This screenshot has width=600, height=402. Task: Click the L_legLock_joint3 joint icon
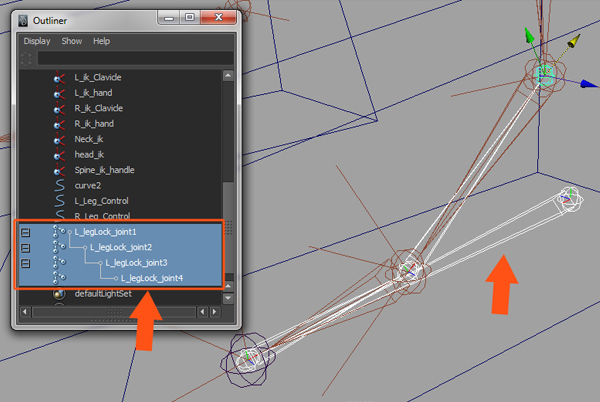pyautogui.click(x=59, y=263)
